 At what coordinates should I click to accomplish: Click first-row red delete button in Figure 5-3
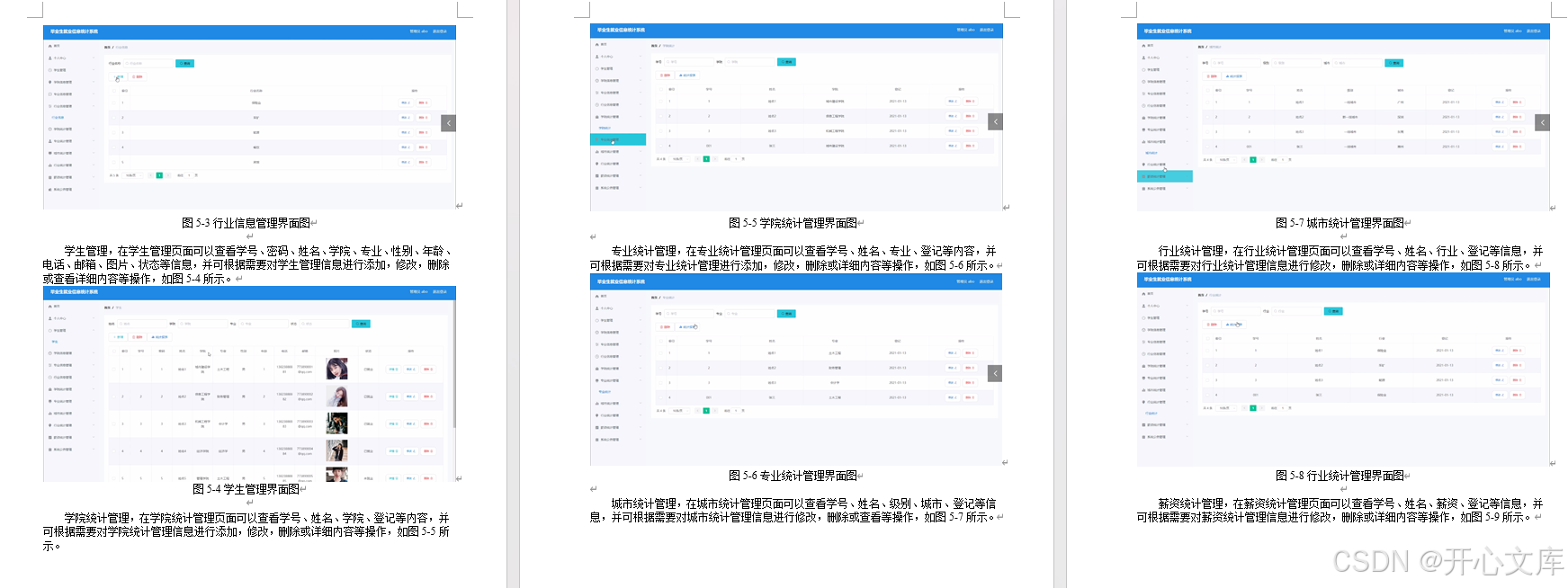click(x=422, y=103)
